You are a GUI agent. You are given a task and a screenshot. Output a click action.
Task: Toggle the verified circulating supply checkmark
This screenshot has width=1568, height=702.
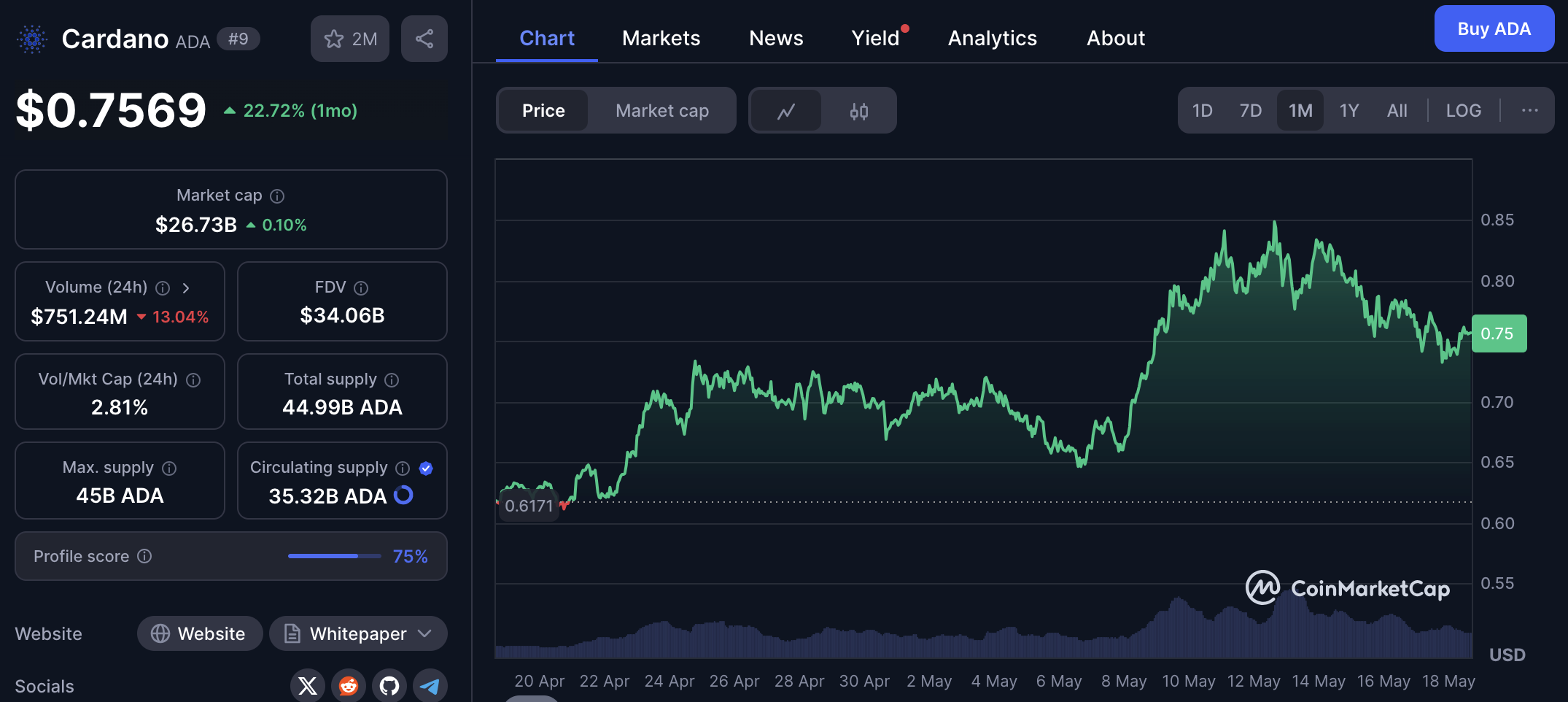pyautogui.click(x=427, y=468)
